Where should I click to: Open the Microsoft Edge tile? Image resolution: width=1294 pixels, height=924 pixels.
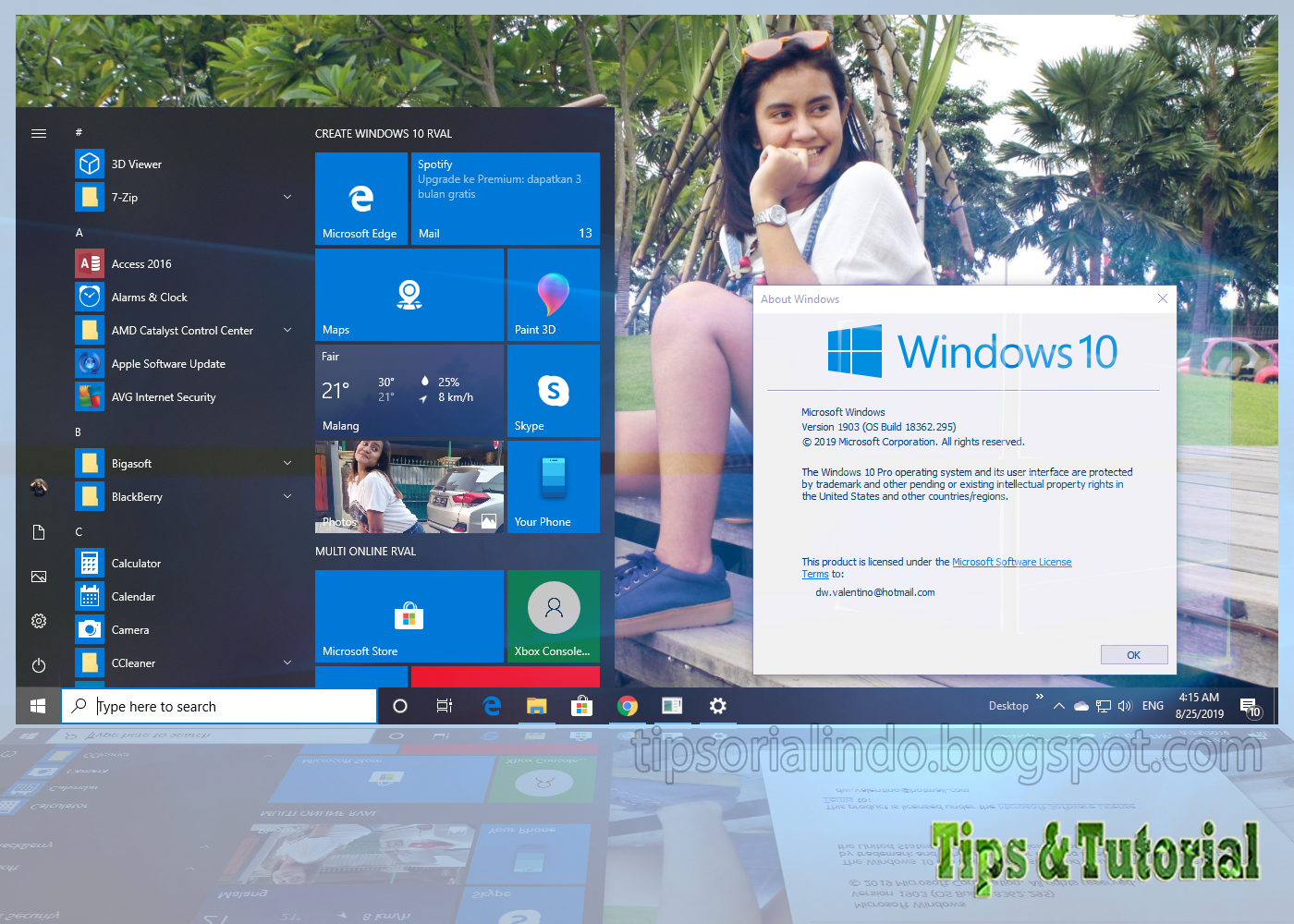(361, 199)
